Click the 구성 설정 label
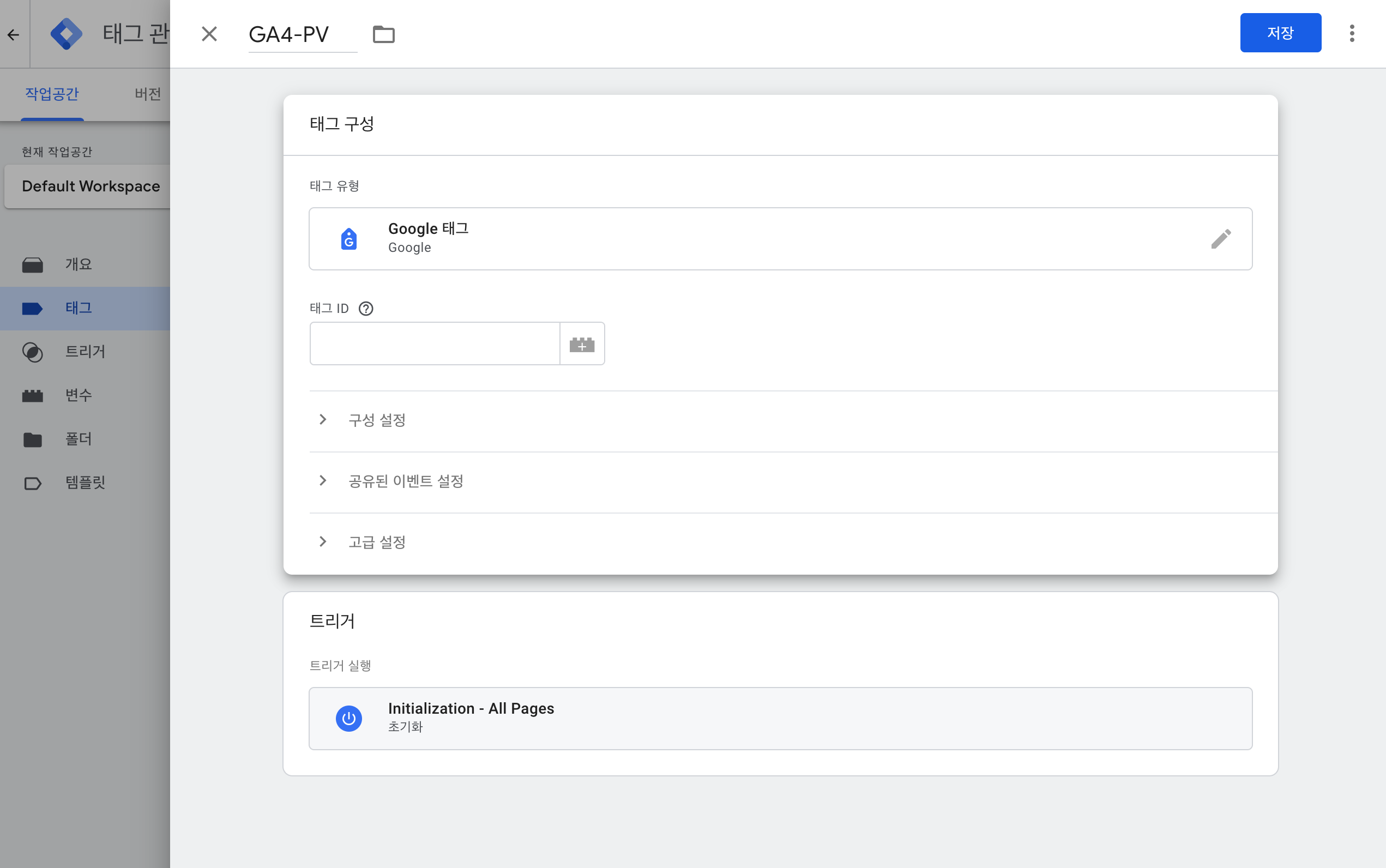Viewport: 1386px width, 868px height. click(x=377, y=420)
